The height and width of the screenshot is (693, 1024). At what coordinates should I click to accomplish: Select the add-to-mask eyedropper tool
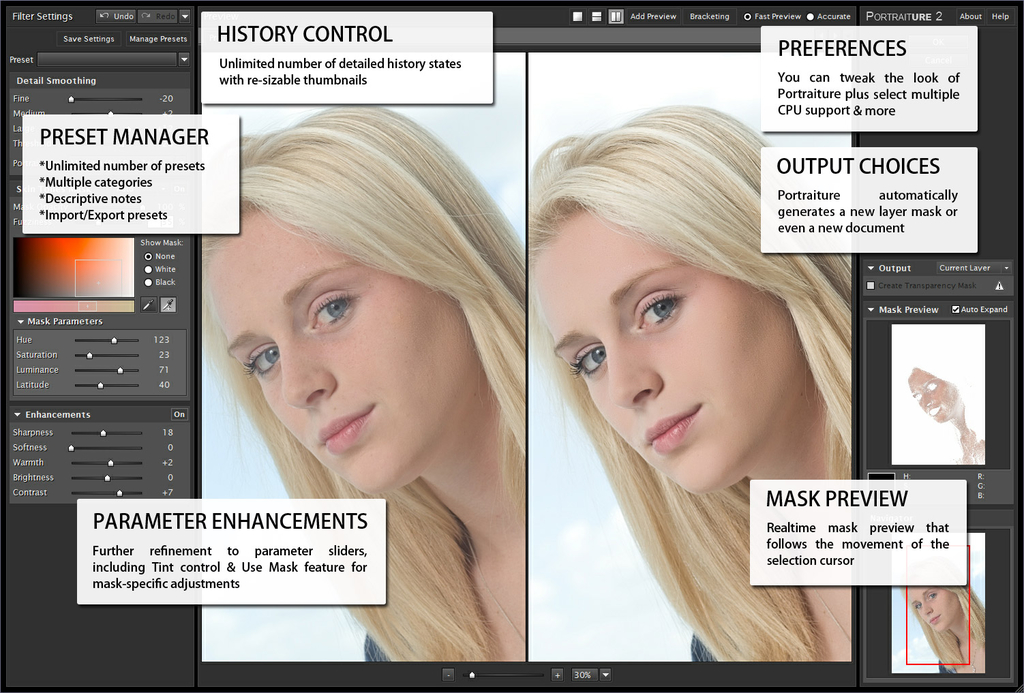pos(168,304)
